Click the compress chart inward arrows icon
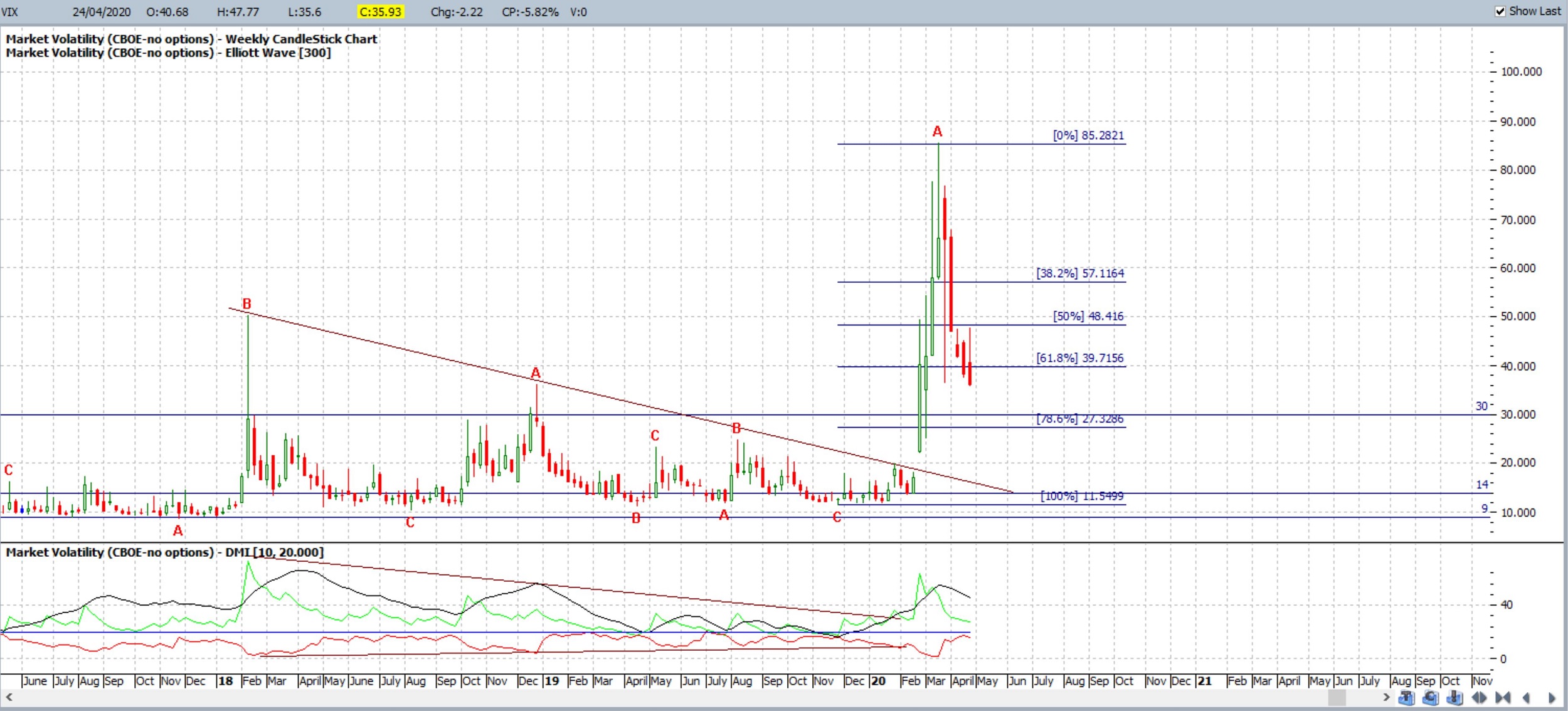The image size is (1568, 711). [1503, 697]
